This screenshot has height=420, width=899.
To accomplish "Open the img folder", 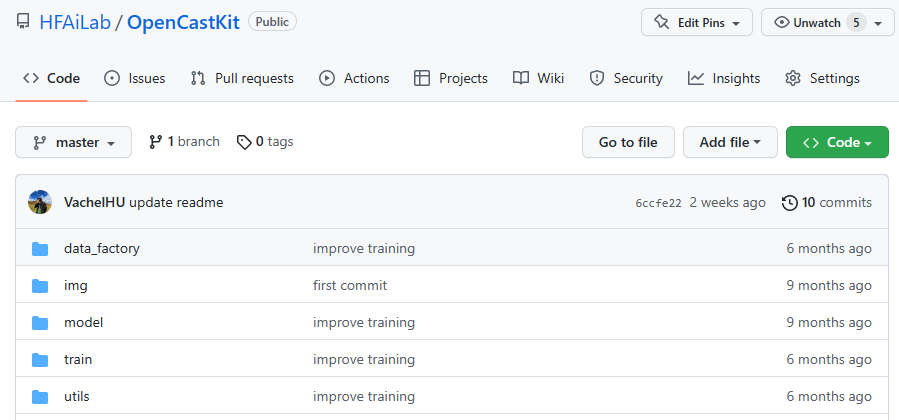I will (76, 285).
